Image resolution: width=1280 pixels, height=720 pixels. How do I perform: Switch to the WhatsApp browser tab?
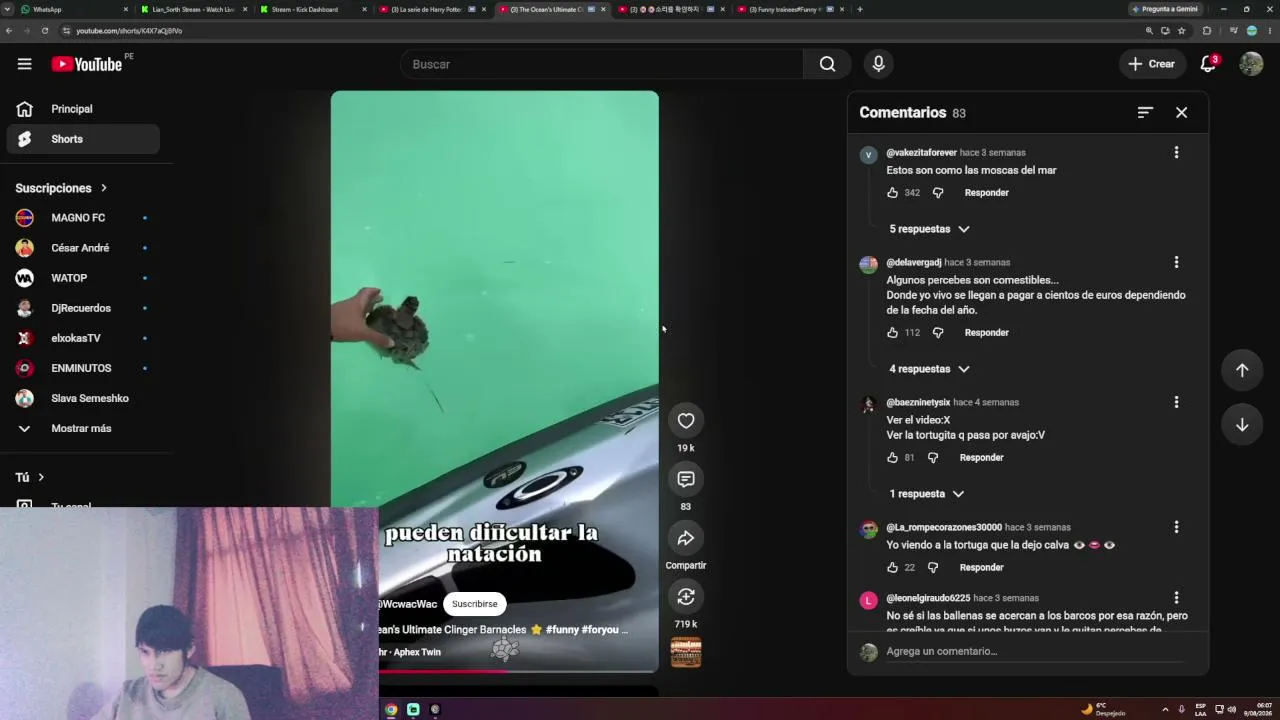[75, 9]
